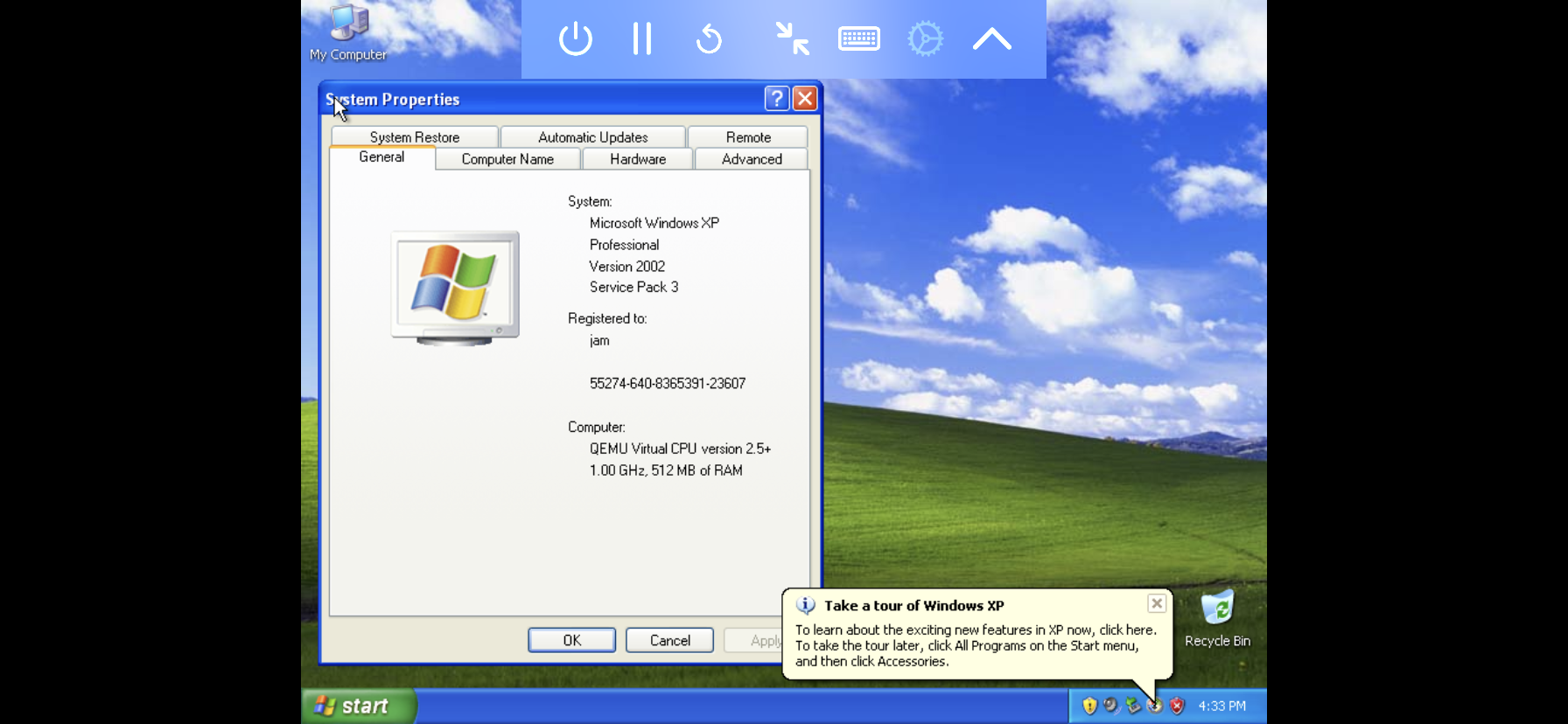Click the power icon in VM toolbar
This screenshot has width=1568, height=724.
576,39
